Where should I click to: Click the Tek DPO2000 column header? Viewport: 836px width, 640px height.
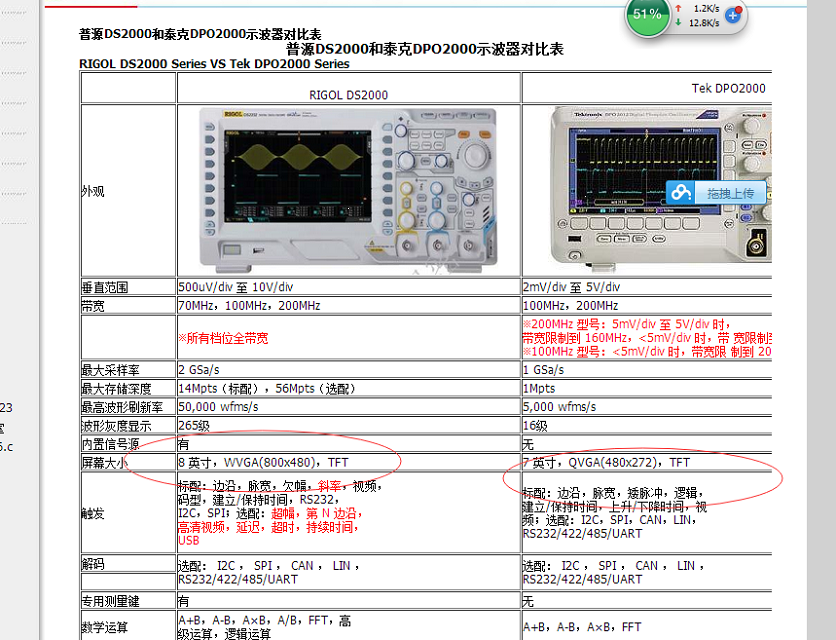pos(729,89)
